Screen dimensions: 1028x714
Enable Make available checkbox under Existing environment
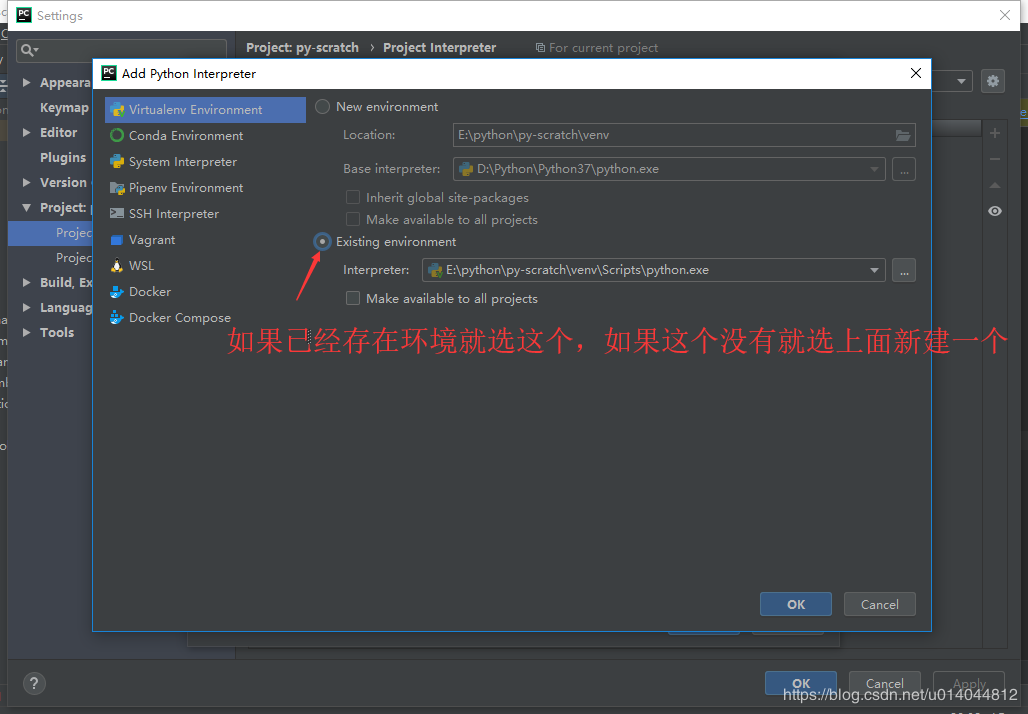coord(353,298)
